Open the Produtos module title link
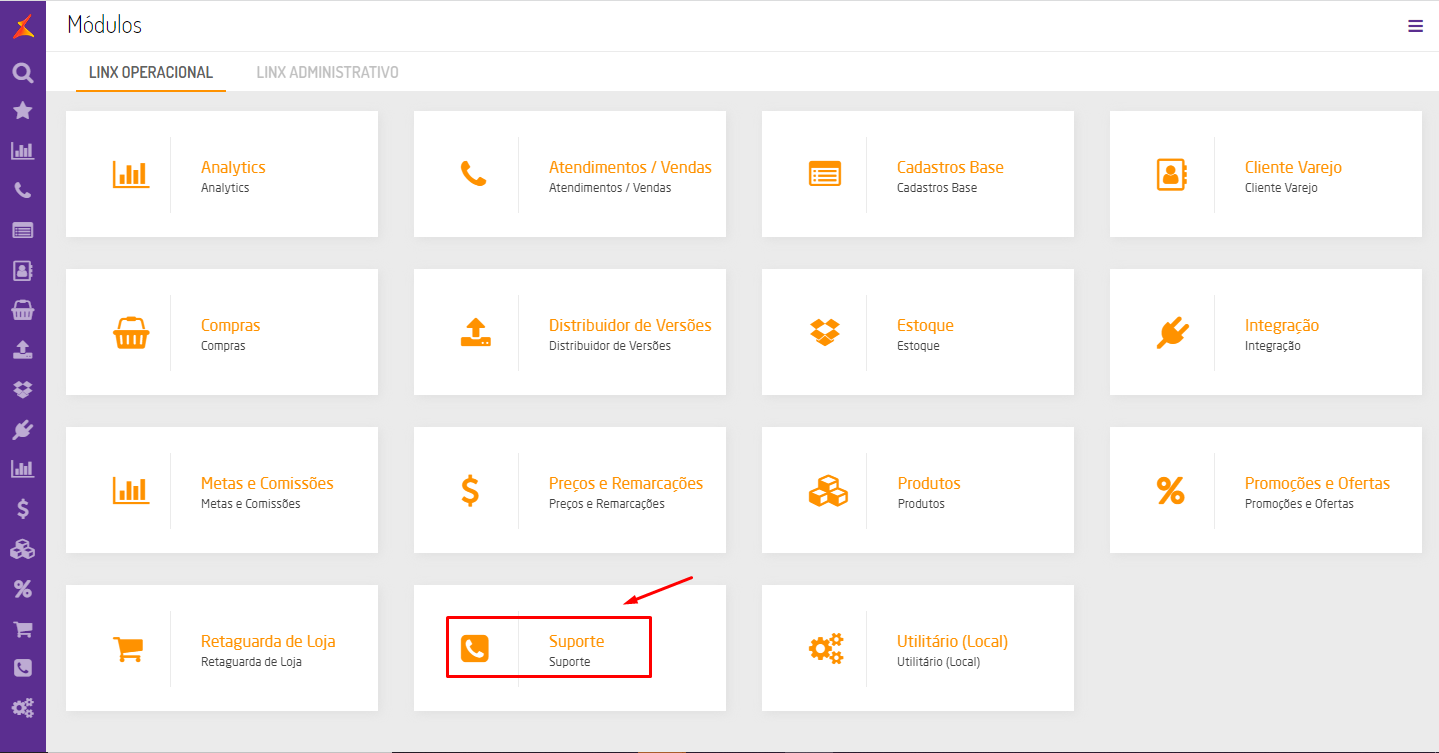 pos(929,483)
